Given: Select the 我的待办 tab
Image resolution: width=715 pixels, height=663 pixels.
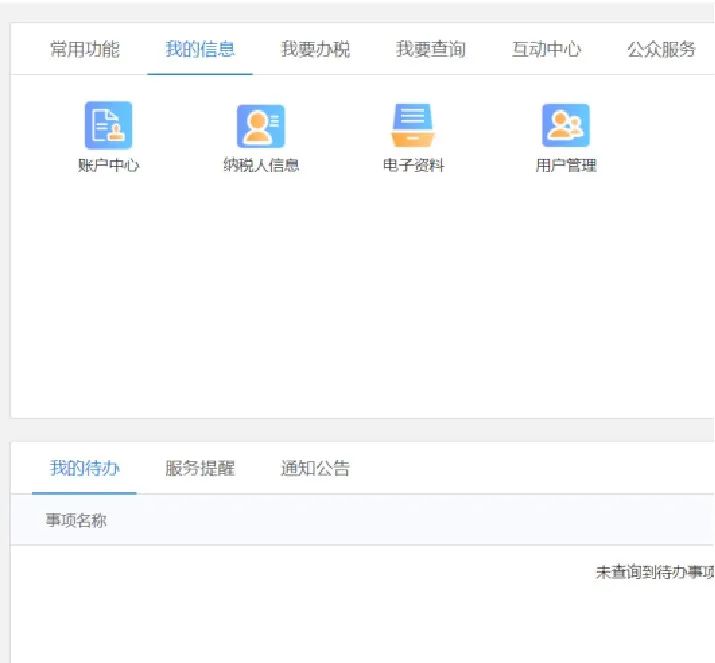Looking at the screenshot, I should coord(85,468).
